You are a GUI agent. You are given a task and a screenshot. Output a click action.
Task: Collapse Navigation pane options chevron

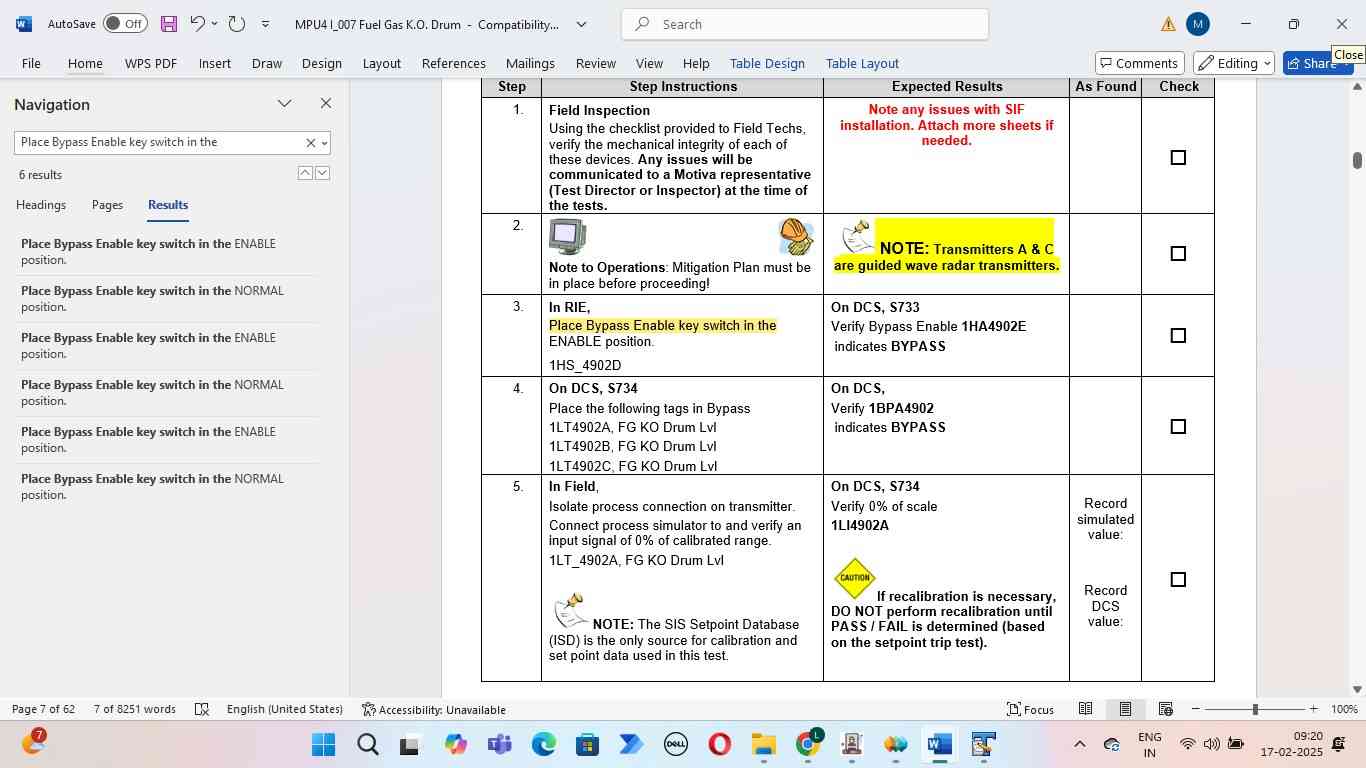[285, 103]
